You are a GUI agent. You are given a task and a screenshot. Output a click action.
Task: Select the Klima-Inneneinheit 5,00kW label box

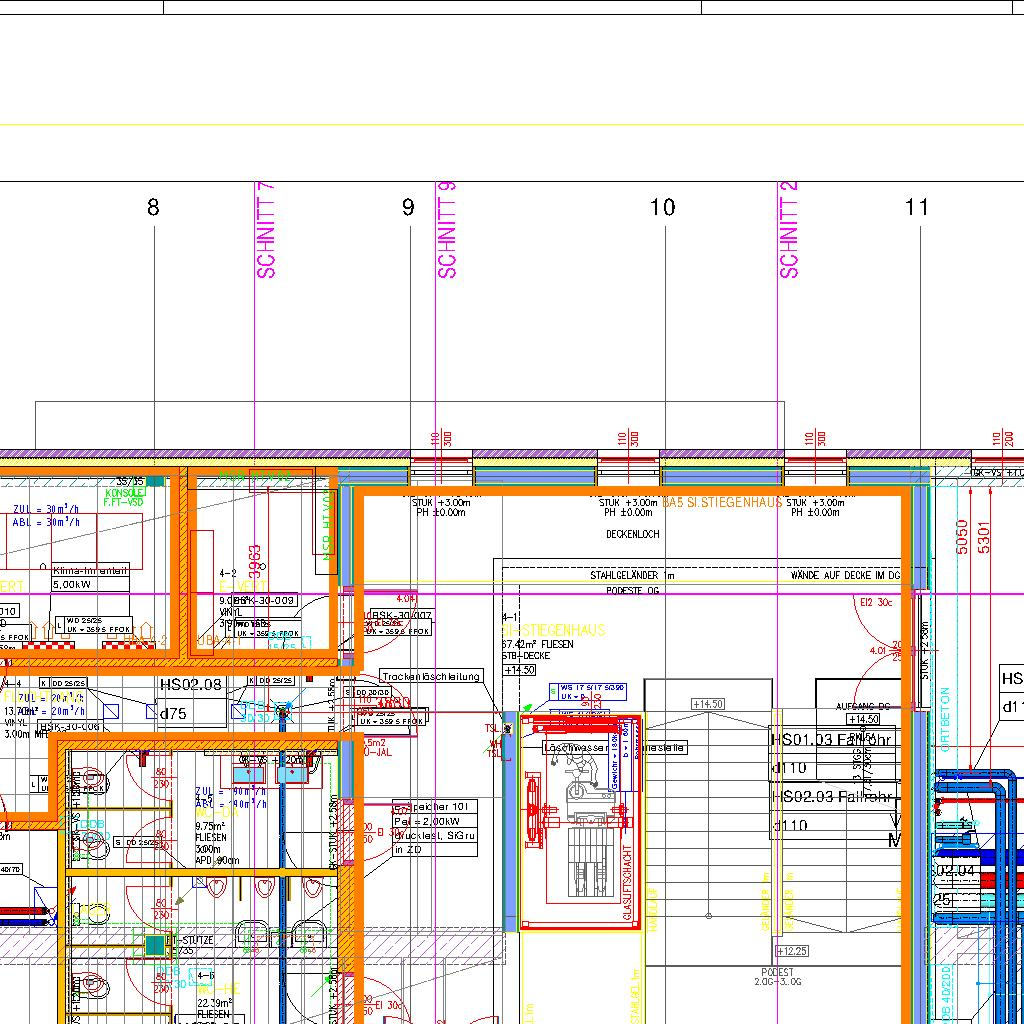(x=91, y=577)
